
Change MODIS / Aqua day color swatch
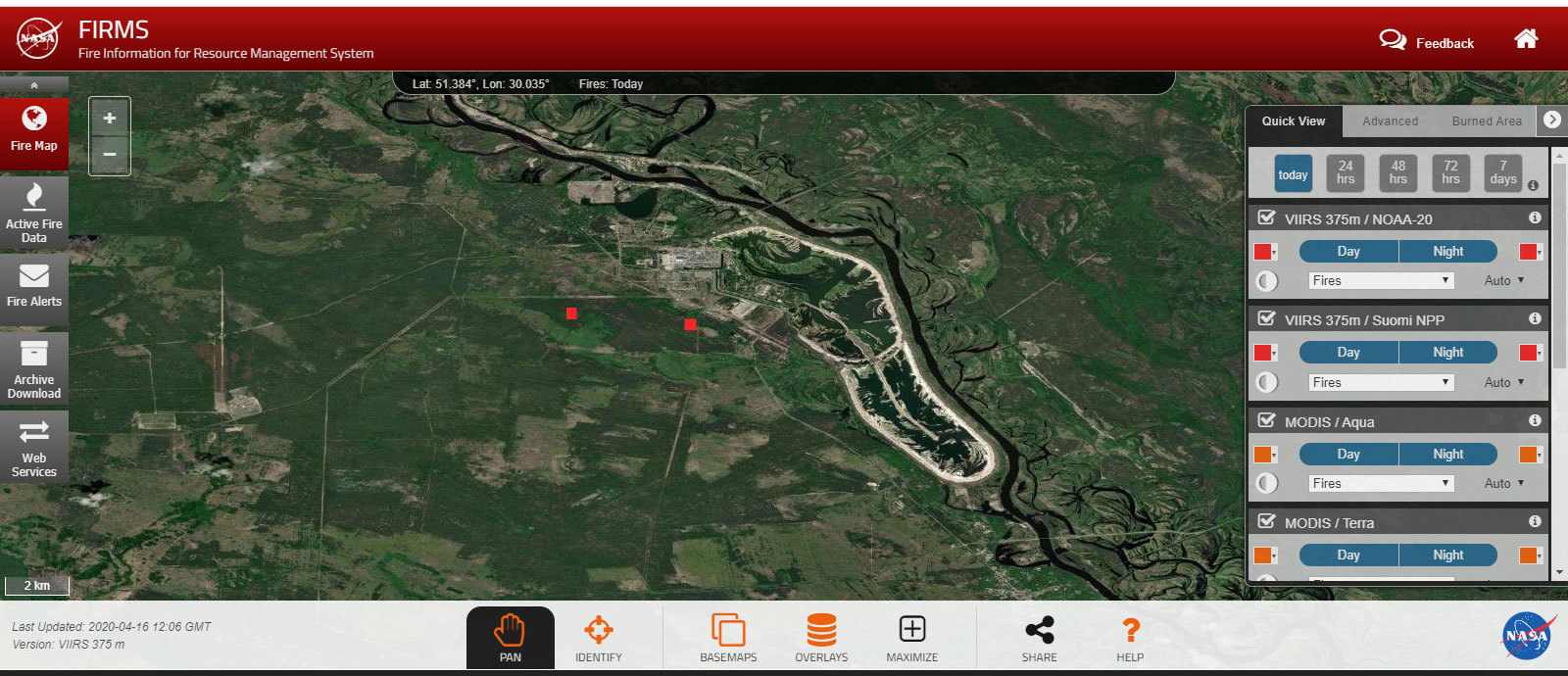tap(1265, 455)
